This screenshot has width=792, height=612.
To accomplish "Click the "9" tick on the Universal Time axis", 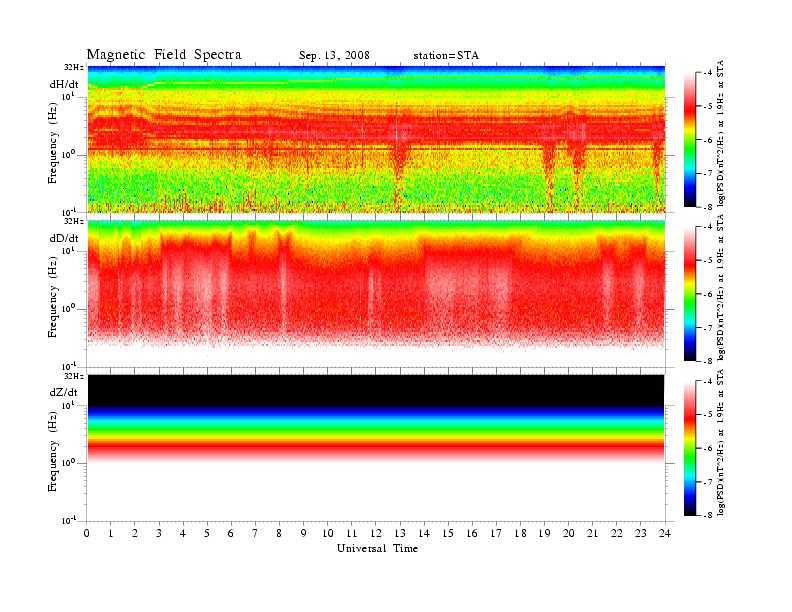I will (x=304, y=533).
